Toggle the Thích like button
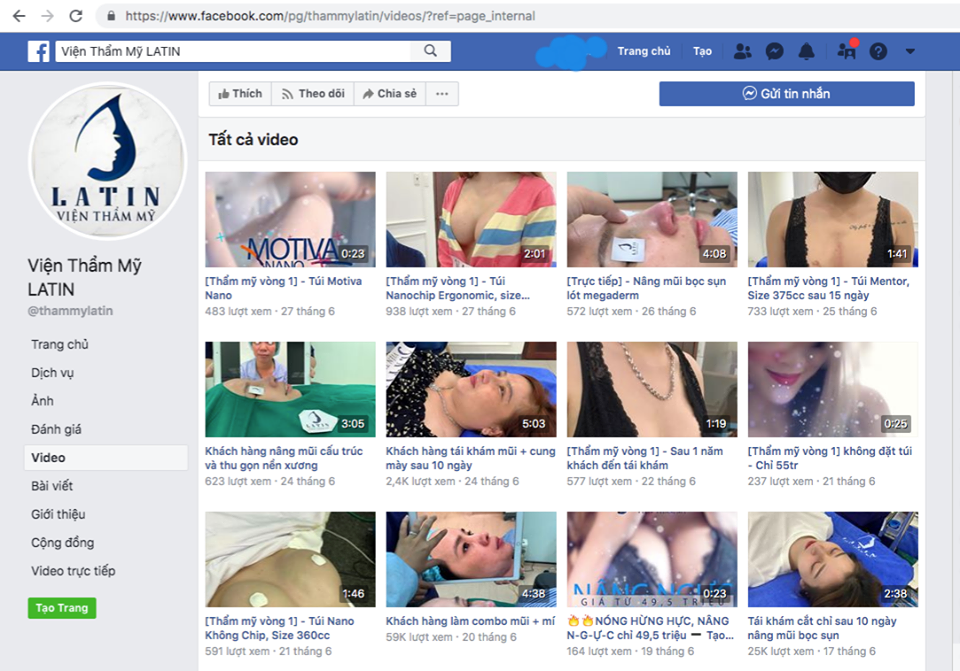This screenshot has height=671, width=960. tap(240, 94)
